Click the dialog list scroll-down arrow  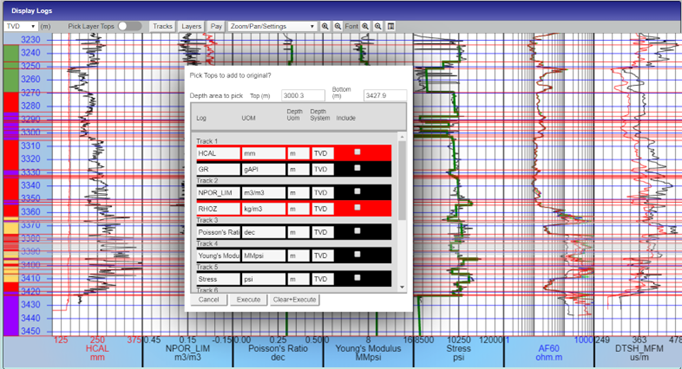point(402,287)
